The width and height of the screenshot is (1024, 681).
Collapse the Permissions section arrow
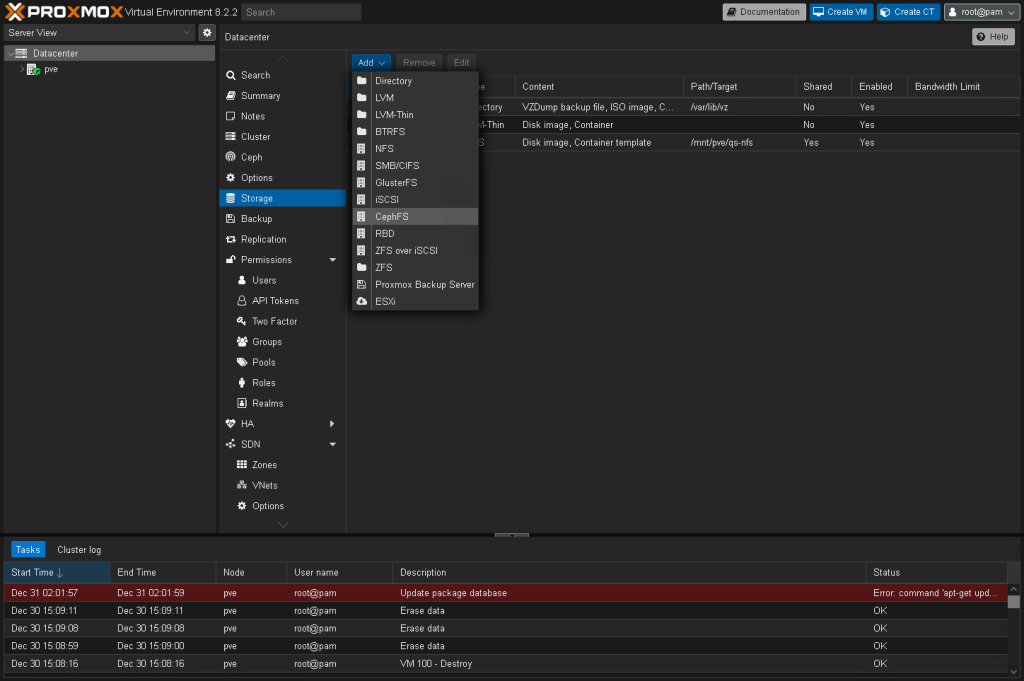click(332, 260)
